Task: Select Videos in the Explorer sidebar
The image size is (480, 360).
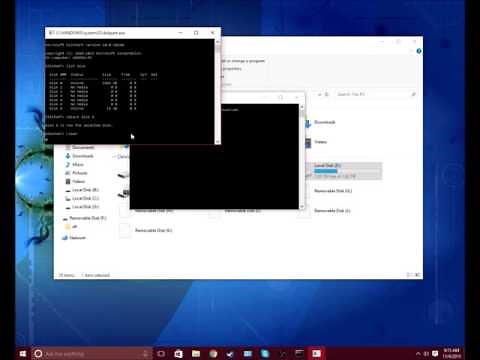Action: point(75,181)
